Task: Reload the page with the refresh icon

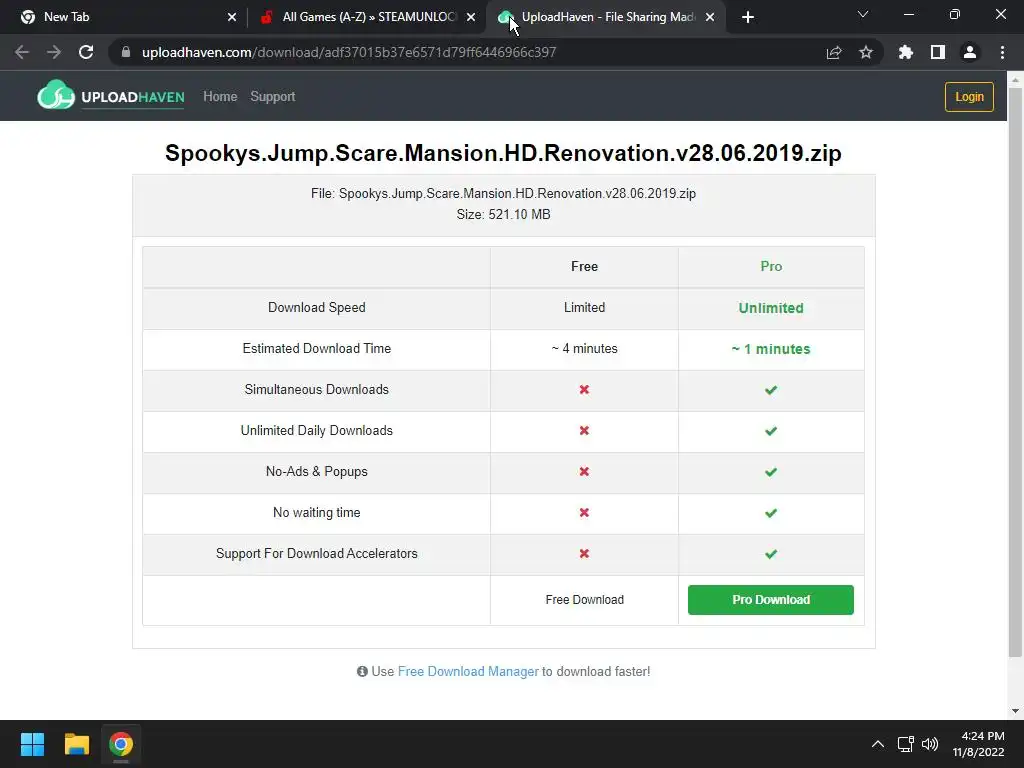Action: [86, 52]
